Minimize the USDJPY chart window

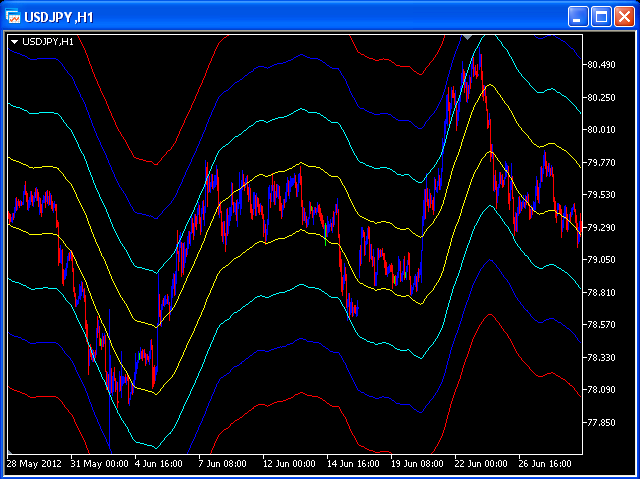pos(578,17)
